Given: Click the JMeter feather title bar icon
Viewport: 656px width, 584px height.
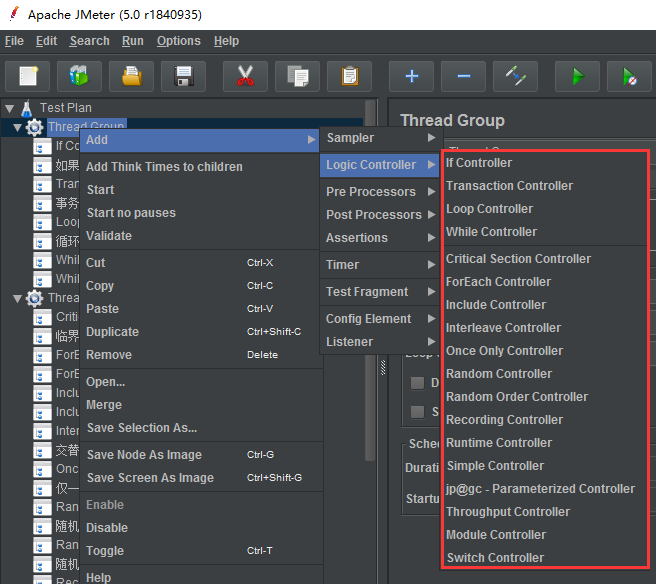Looking at the screenshot, I should click(x=14, y=14).
